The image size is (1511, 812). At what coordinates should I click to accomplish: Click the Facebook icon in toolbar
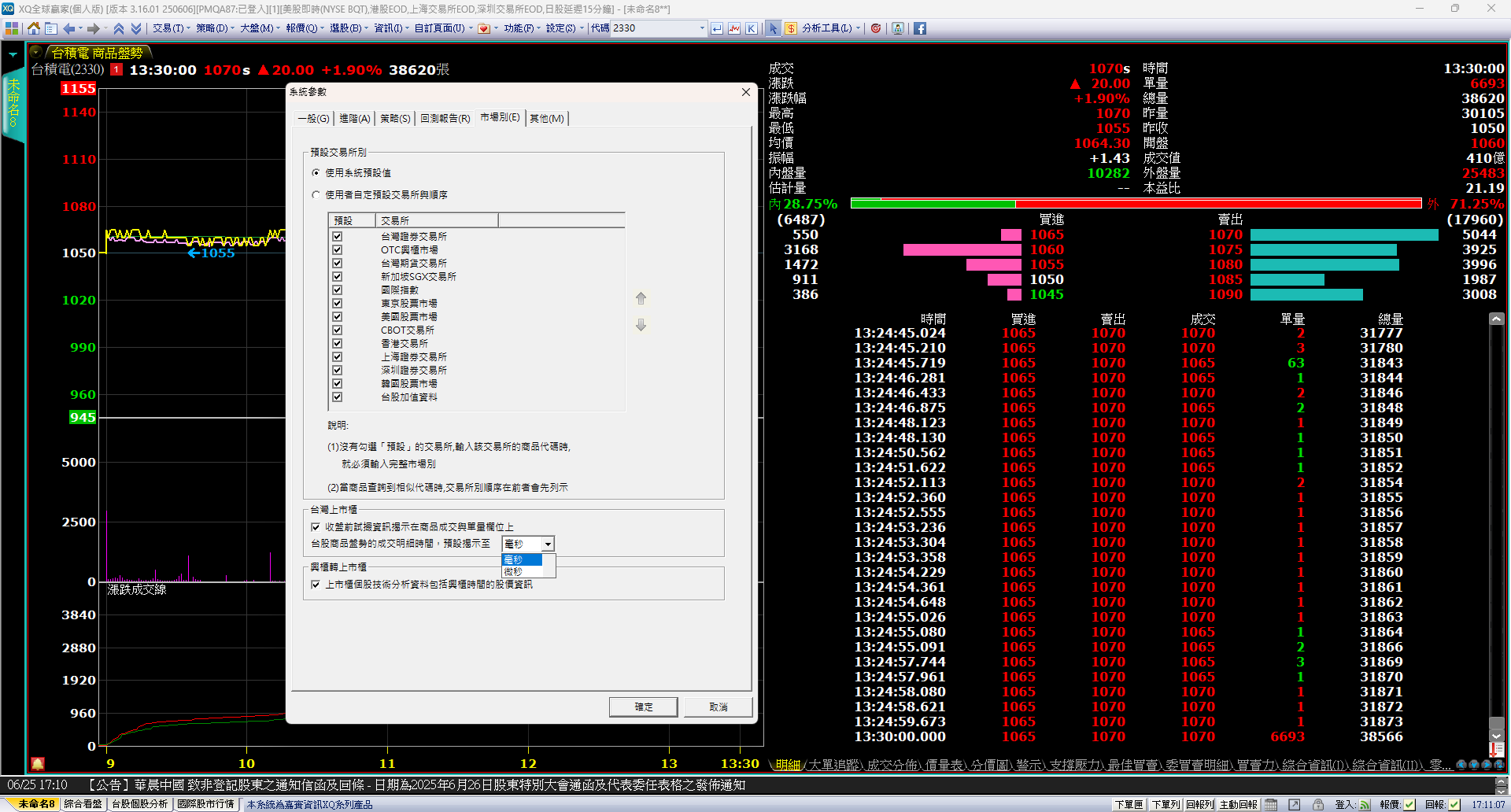919,28
